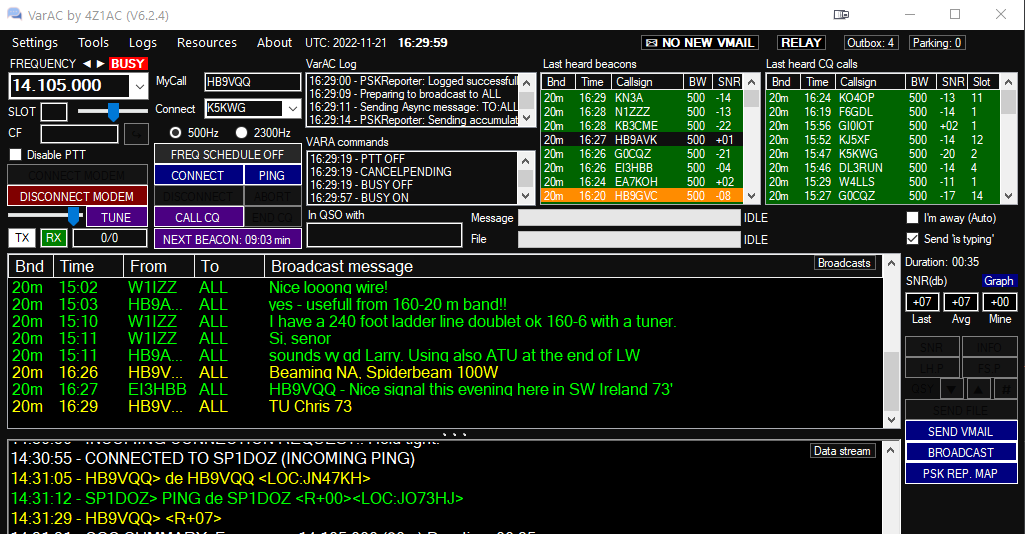Check the I'm away (Auto) box
The height and width of the screenshot is (534, 1025).
913,218
